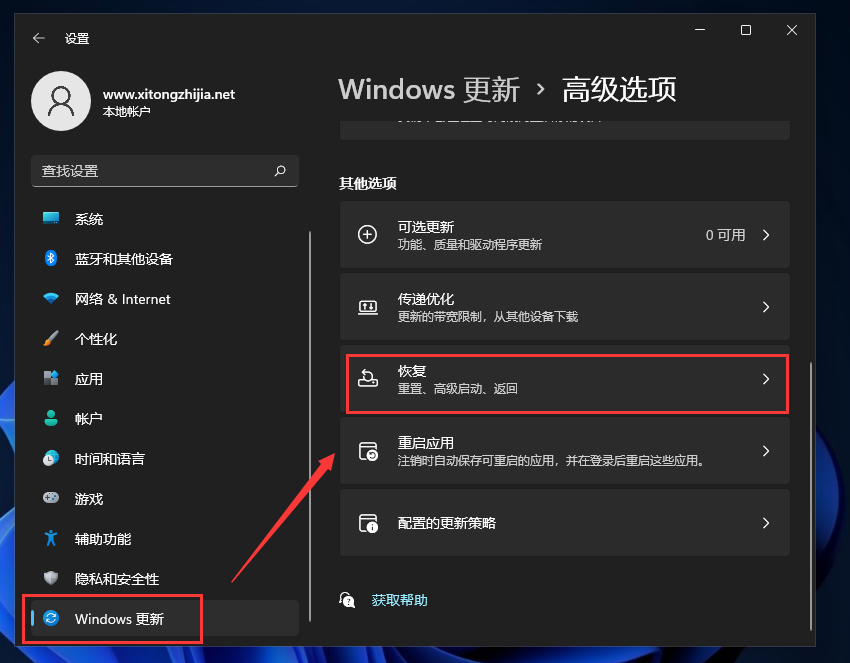The image size is (850, 663).
Task: Select the 系统 (System) icon in sidebar
Action: (53, 219)
